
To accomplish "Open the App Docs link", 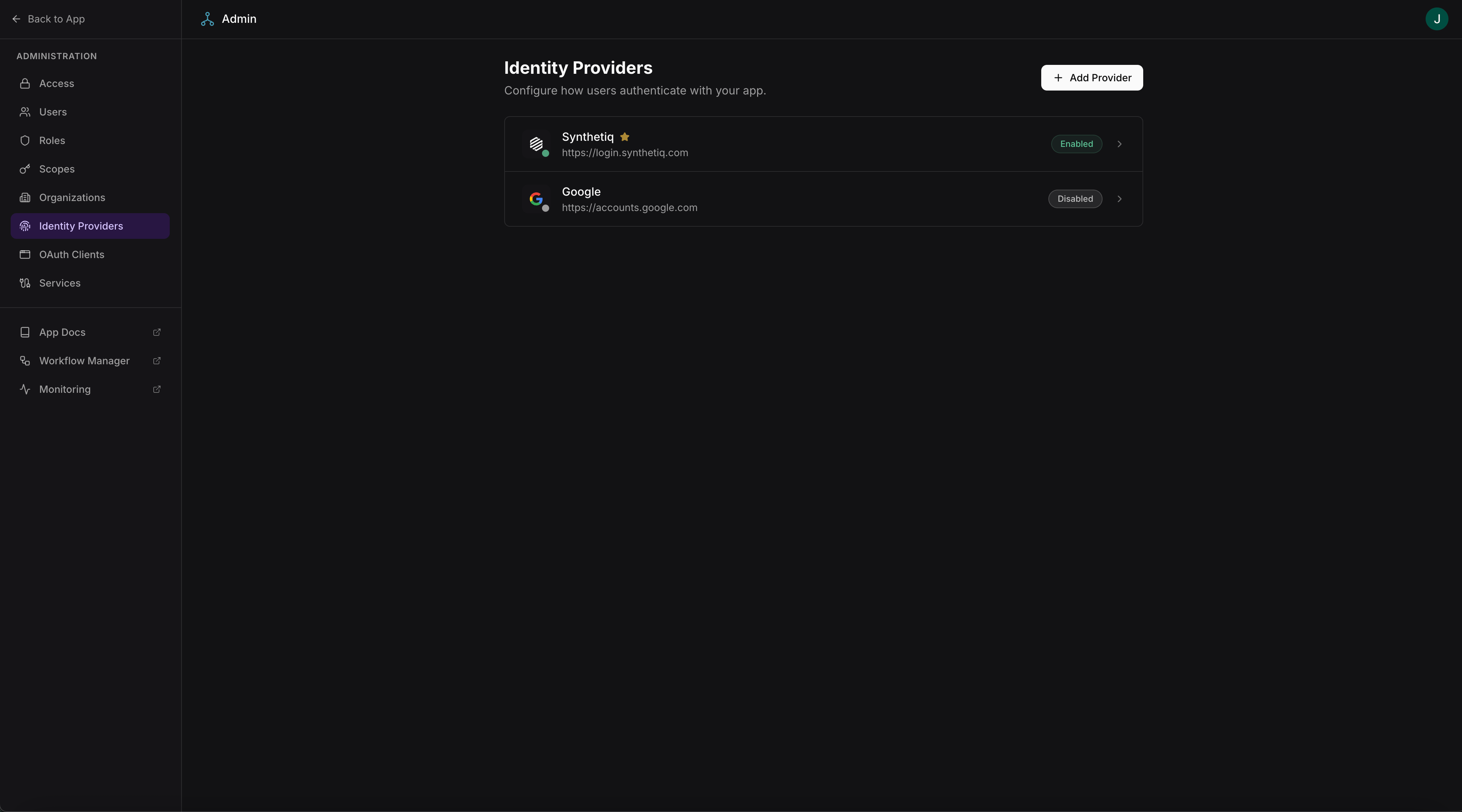I will 90,333.
